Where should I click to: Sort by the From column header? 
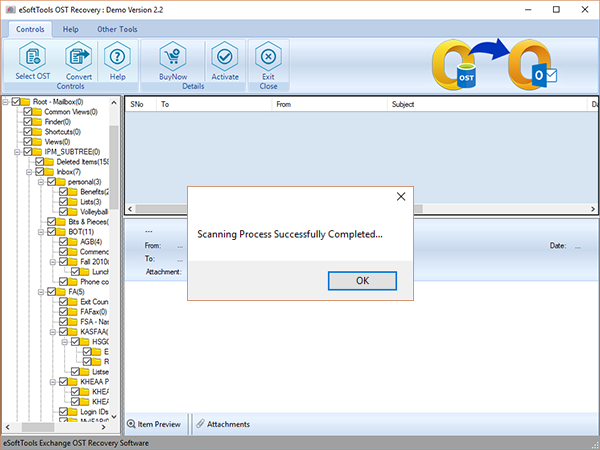329,104
